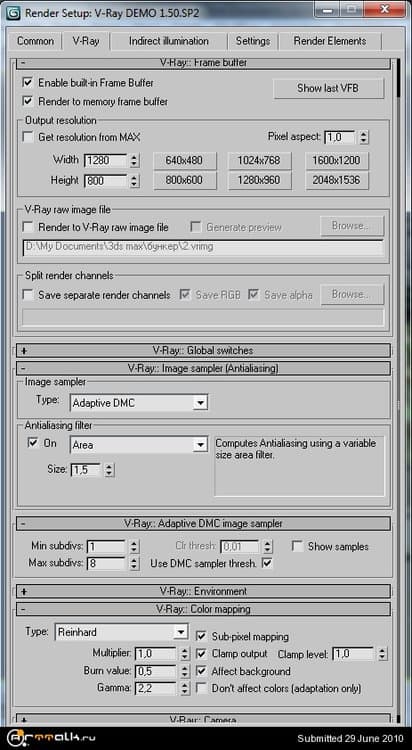412x750 pixels.
Task: Click the 3ds Max icon in title bar
Action: point(14,12)
